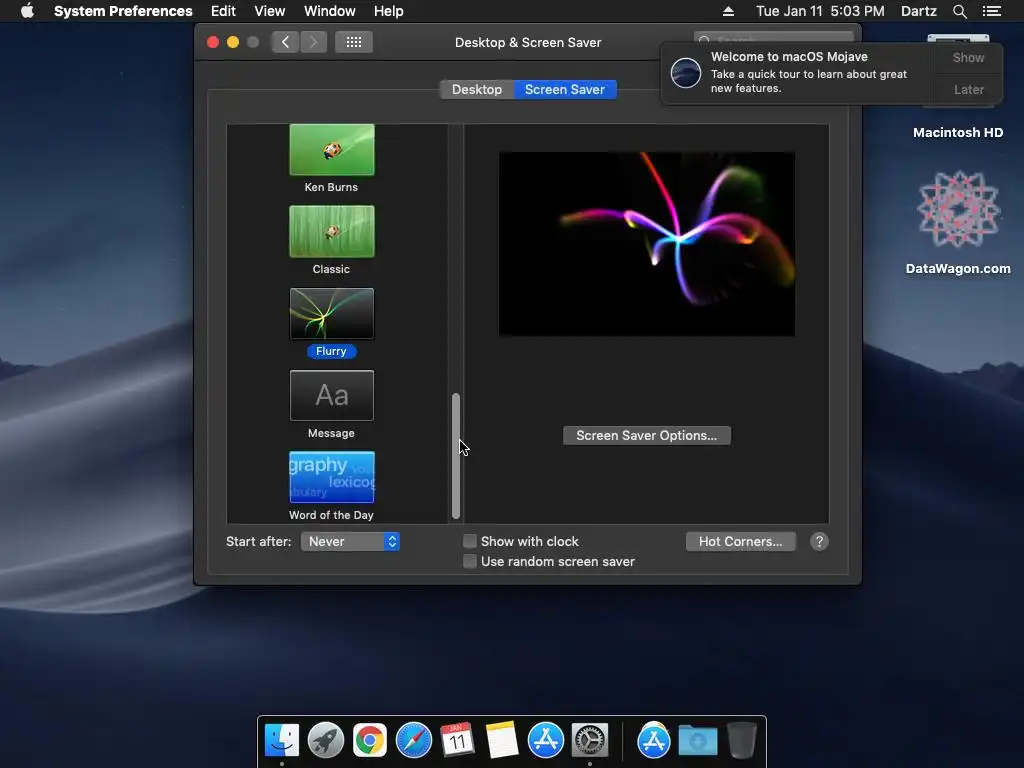Switch to the Desktop tab
1024x768 pixels.
(477, 89)
